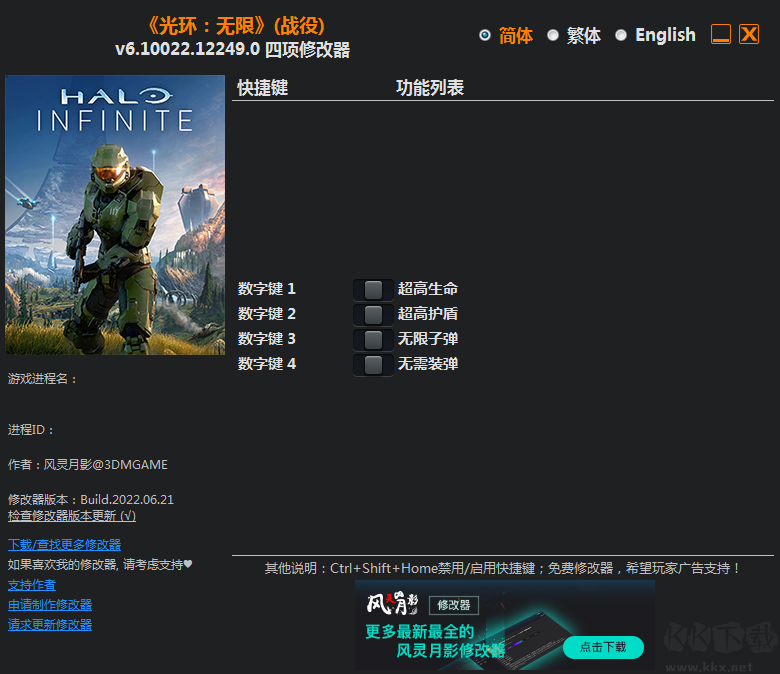Select the 简体 language radio button
The width and height of the screenshot is (780, 674).
[x=485, y=35]
